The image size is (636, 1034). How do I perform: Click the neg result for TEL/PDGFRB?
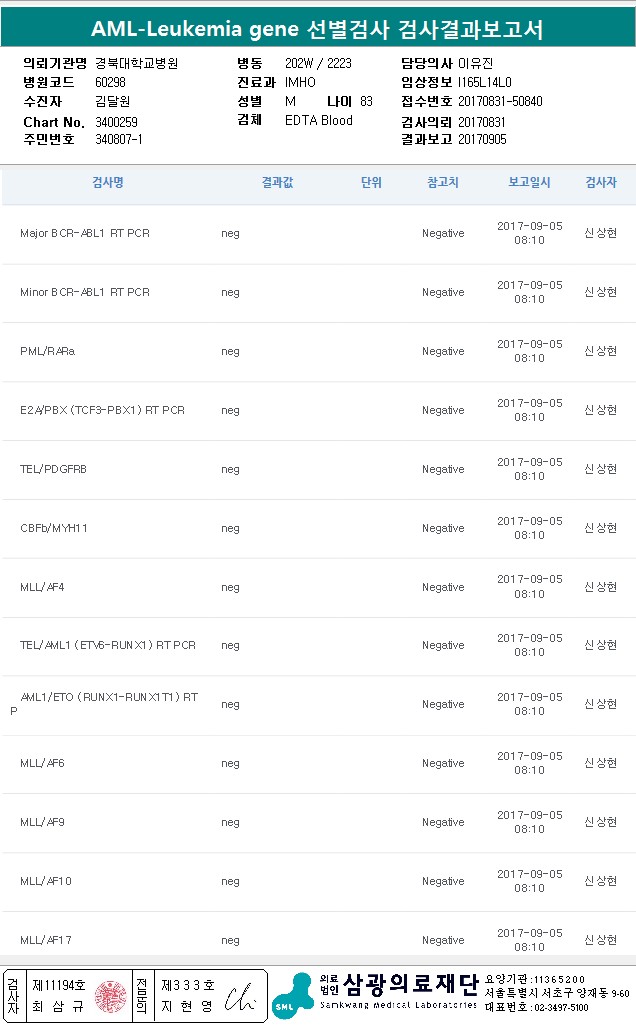[230, 469]
